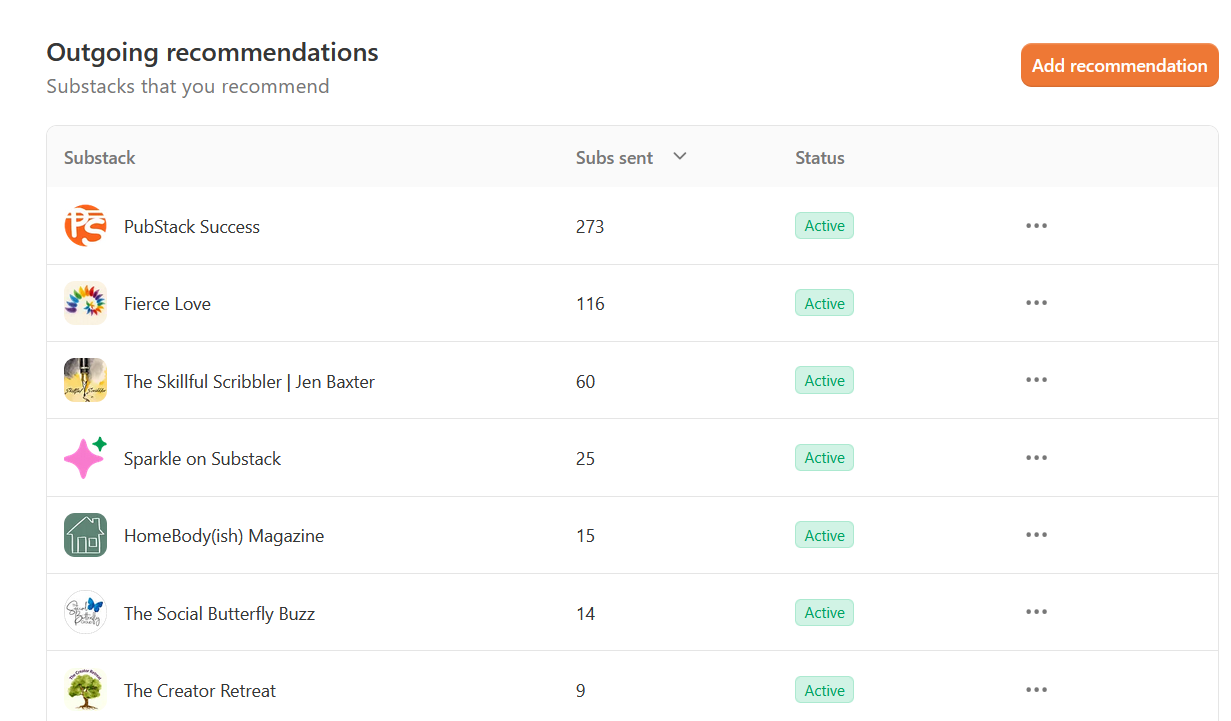Click the Status column header
The width and height of the screenshot is (1231, 721).
pyautogui.click(x=820, y=158)
